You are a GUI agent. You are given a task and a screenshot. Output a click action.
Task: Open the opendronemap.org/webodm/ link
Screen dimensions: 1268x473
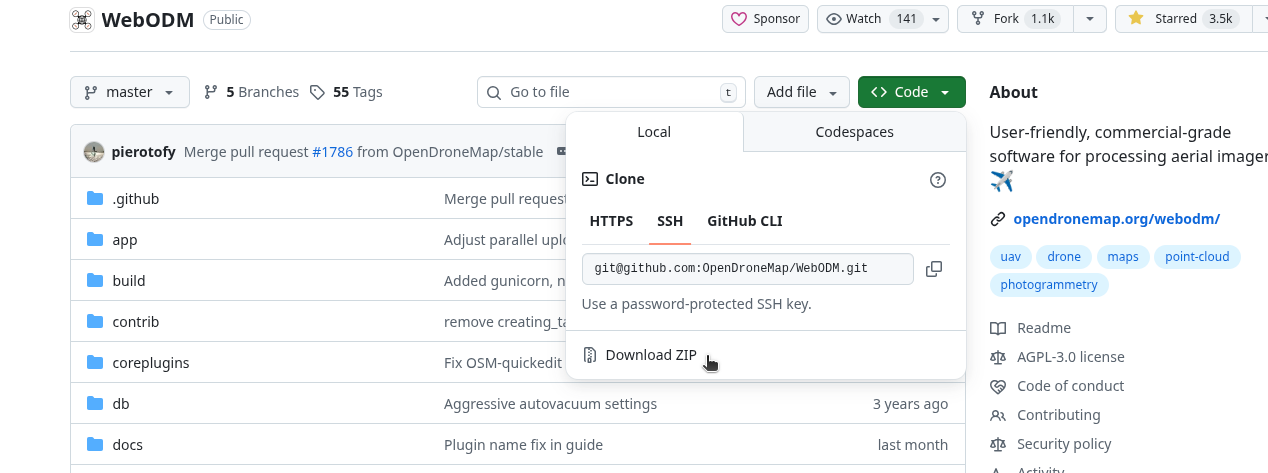[x=1116, y=219]
